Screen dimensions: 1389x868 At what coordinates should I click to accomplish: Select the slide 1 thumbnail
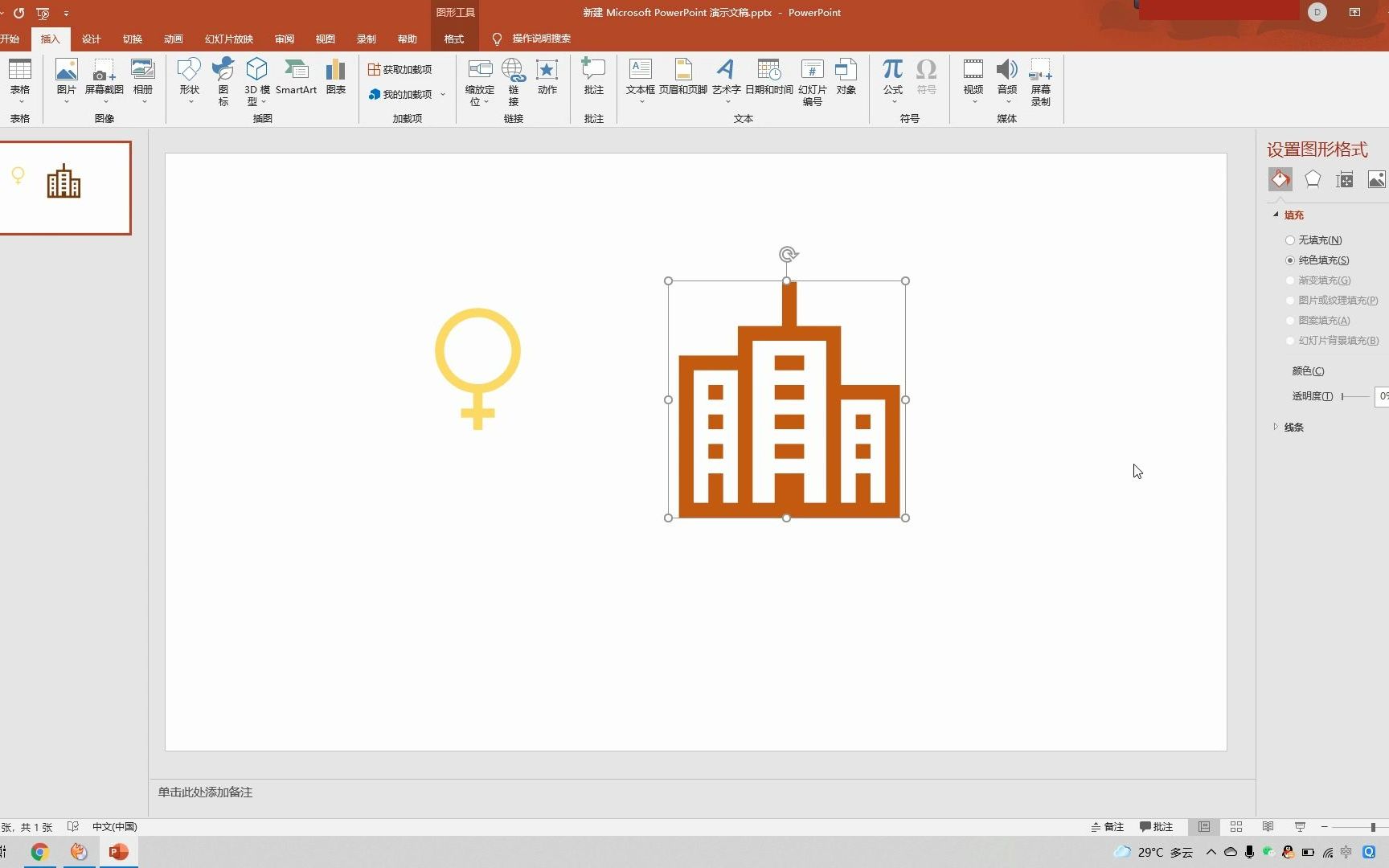pos(65,188)
